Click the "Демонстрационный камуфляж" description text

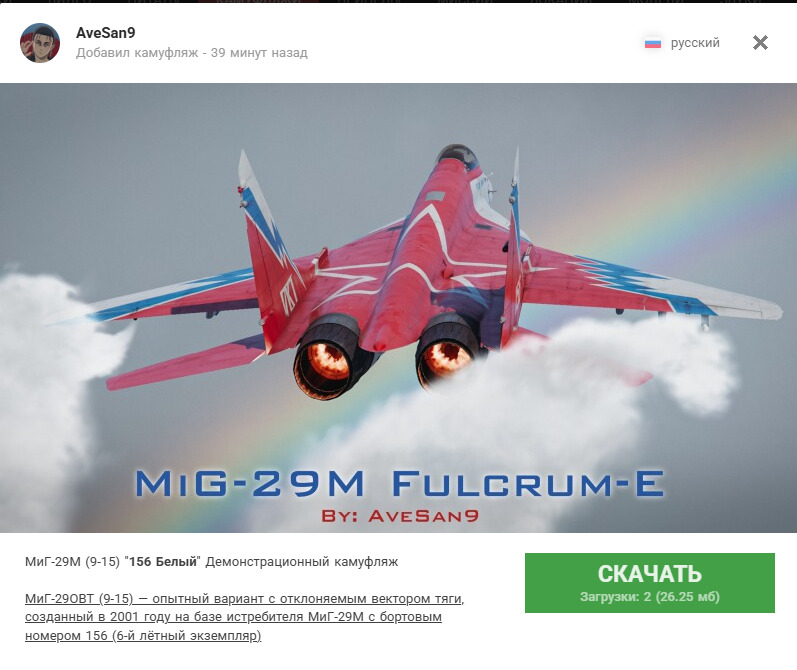click(302, 562)
